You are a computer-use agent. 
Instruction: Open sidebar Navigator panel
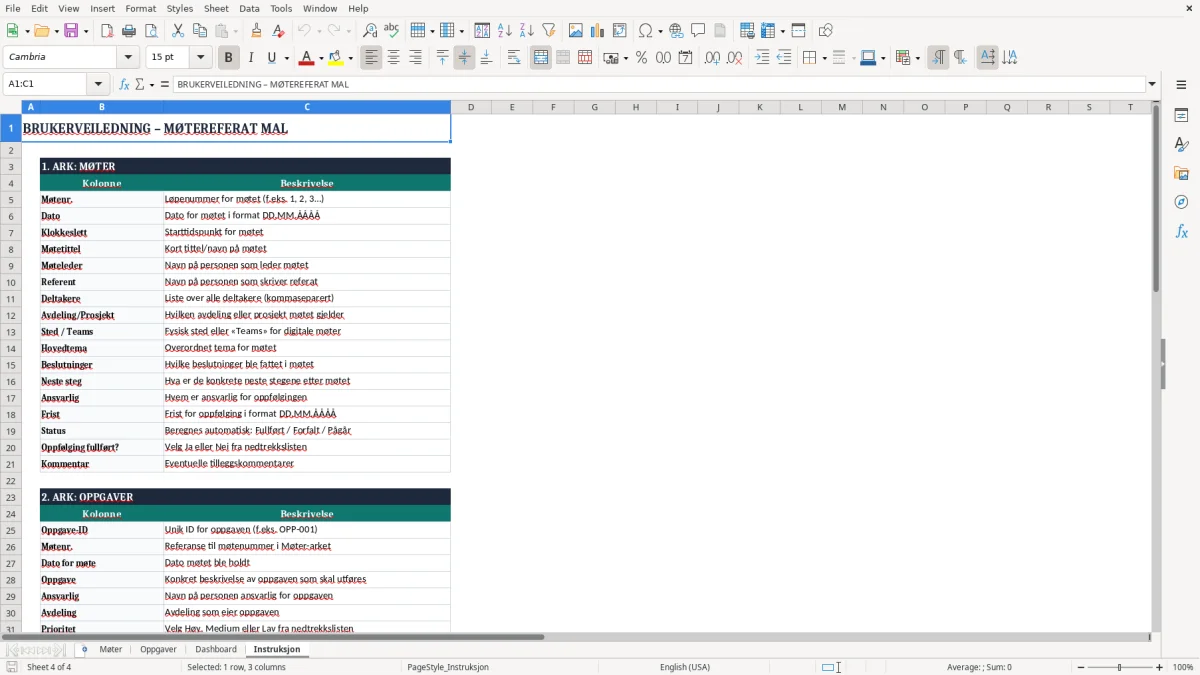[1181, 203]
